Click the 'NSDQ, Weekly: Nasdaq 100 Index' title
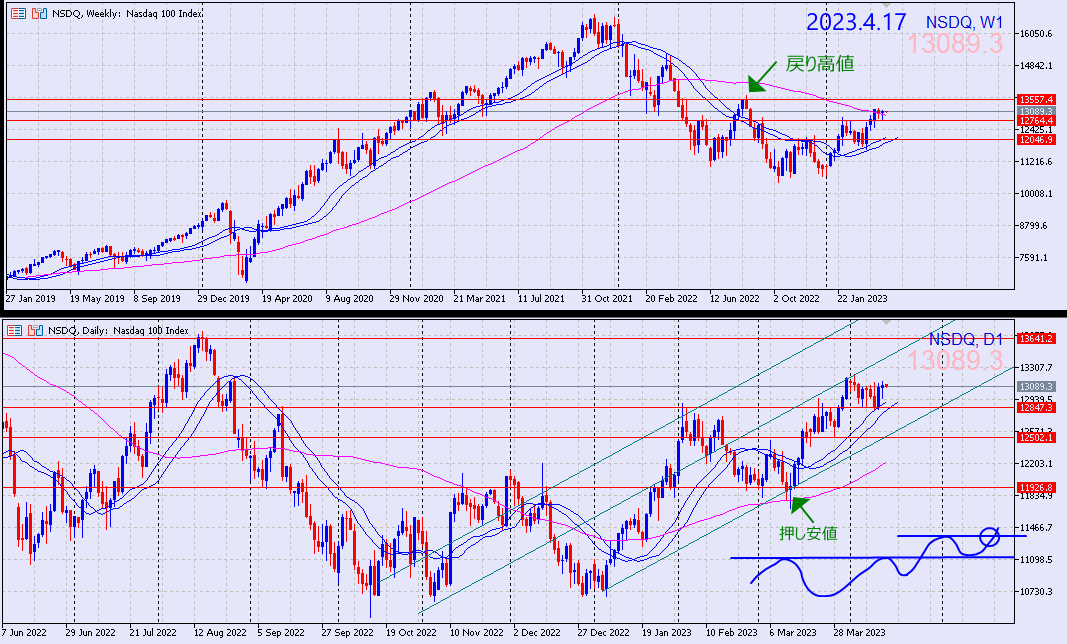This screenshot has height=644, width=1067. coord(127,14)
